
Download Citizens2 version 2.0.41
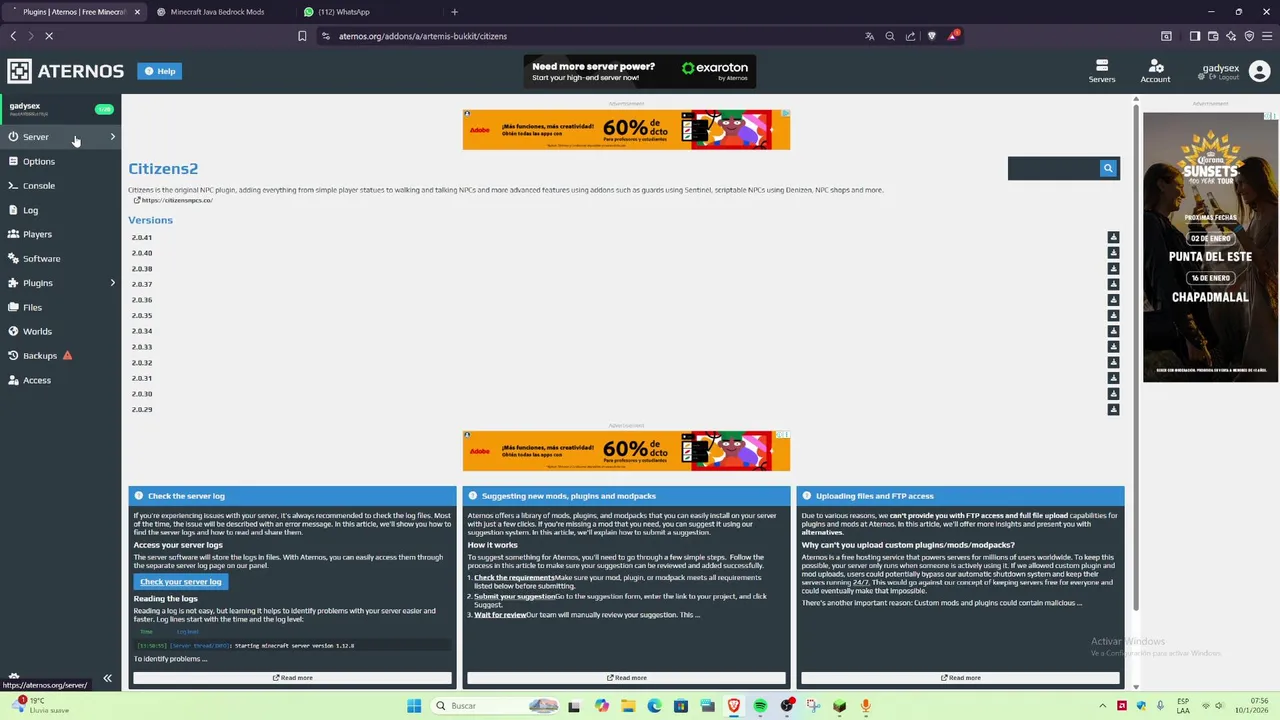pos(1113,237)
